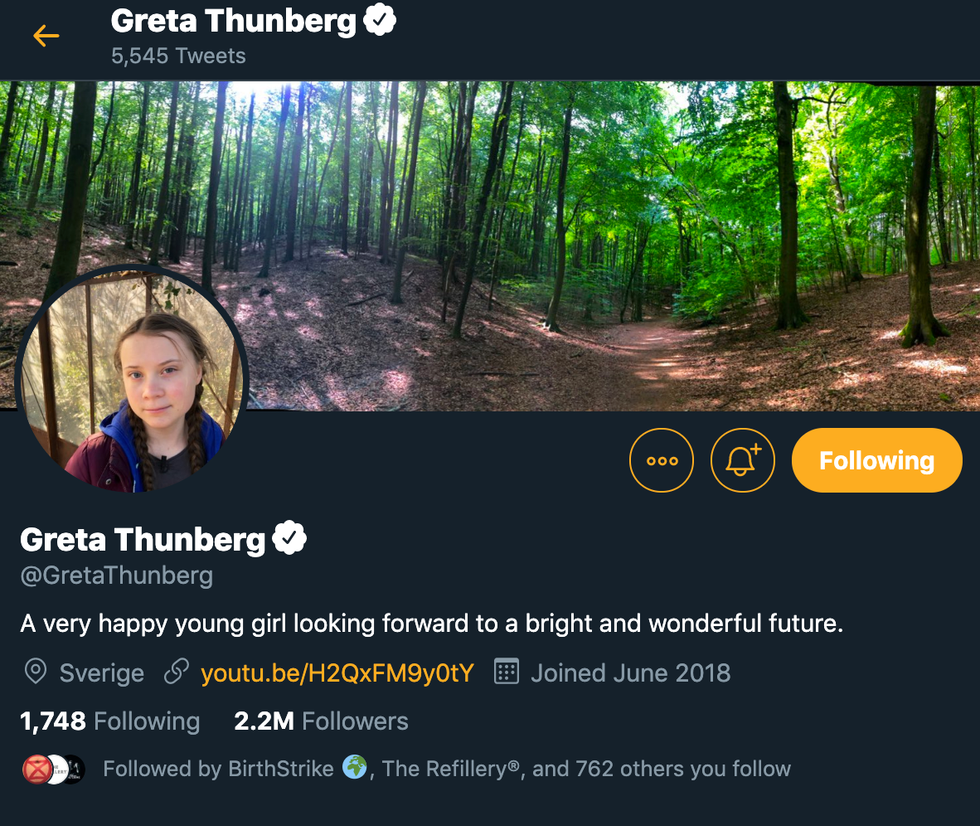Open the 2.2M Followers list
Image resolution: width=980 pixels, height=826 pixels.
(x=321, y=721)
